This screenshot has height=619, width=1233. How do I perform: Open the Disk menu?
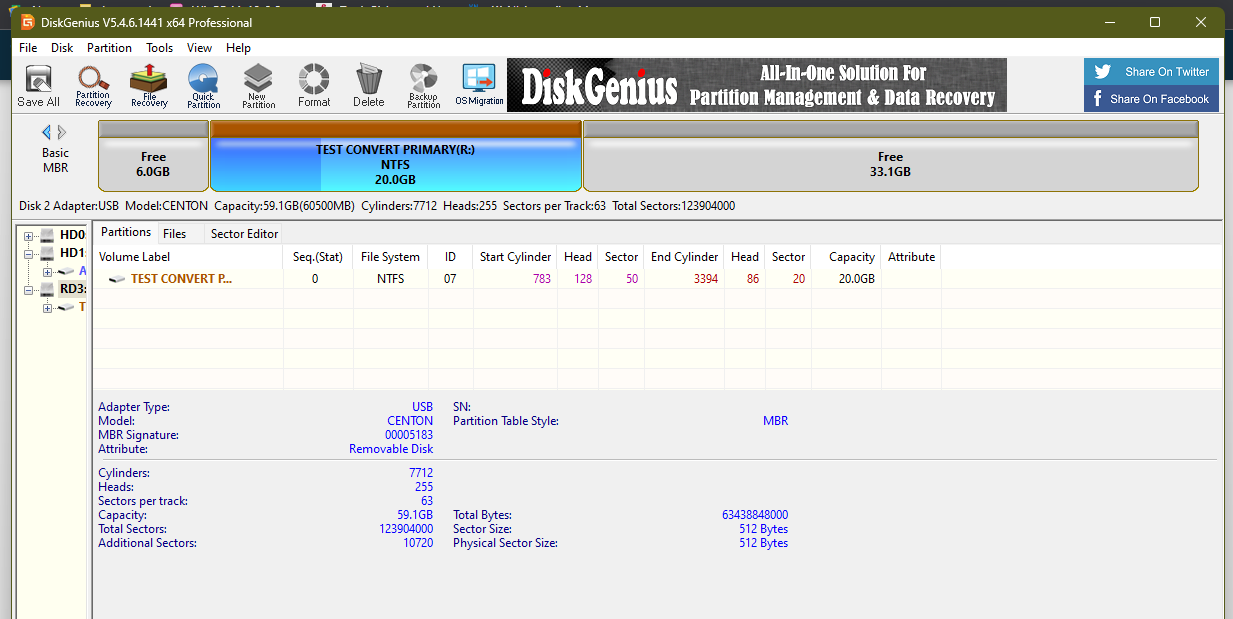62,48
